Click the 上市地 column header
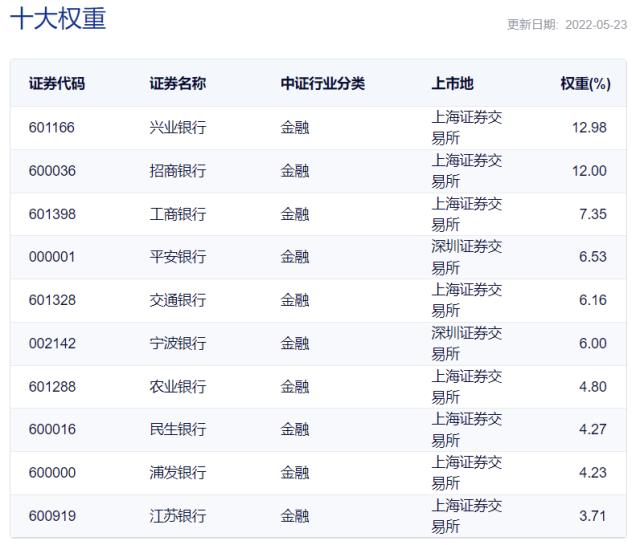The image size is (640, 545). point(452,84)
